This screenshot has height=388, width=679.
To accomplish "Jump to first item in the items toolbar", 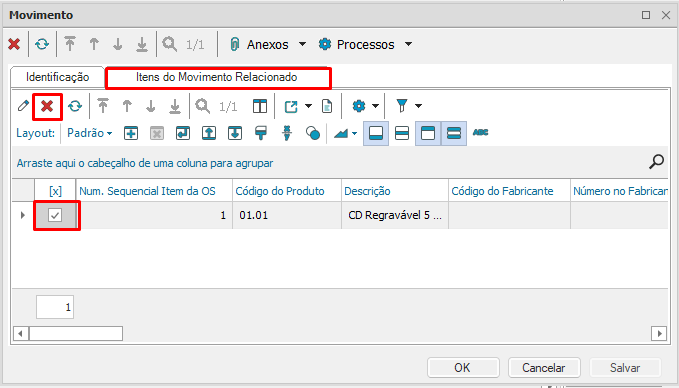I will tap(103, 106).
